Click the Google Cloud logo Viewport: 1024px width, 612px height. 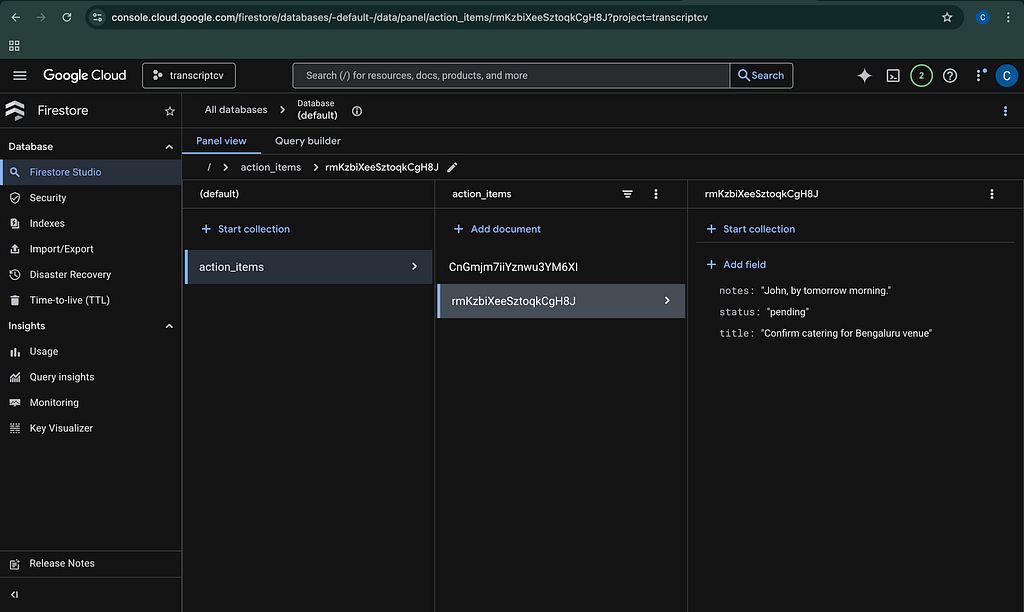[x=84, y=76]
